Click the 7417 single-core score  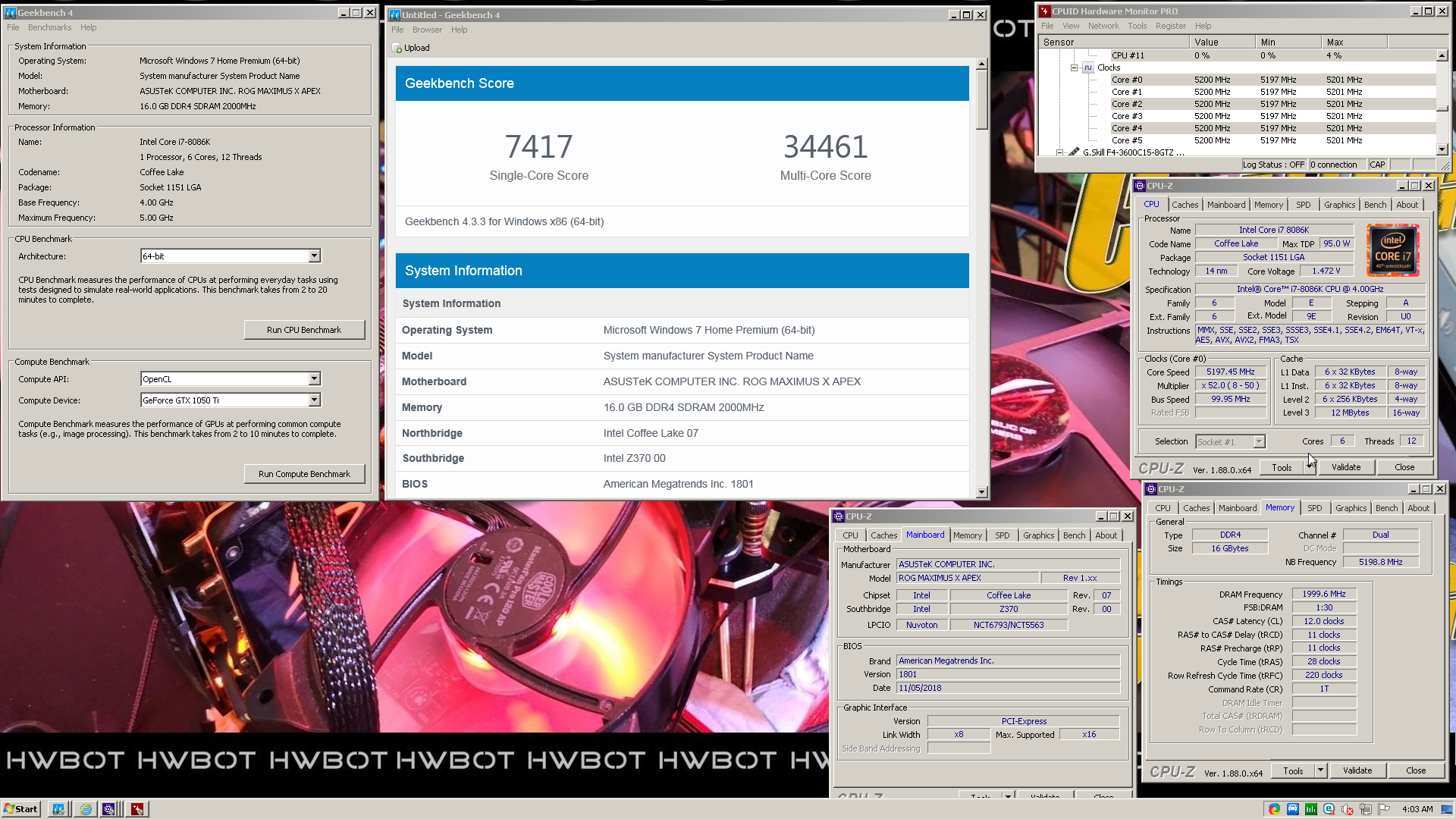click(538, 146)
